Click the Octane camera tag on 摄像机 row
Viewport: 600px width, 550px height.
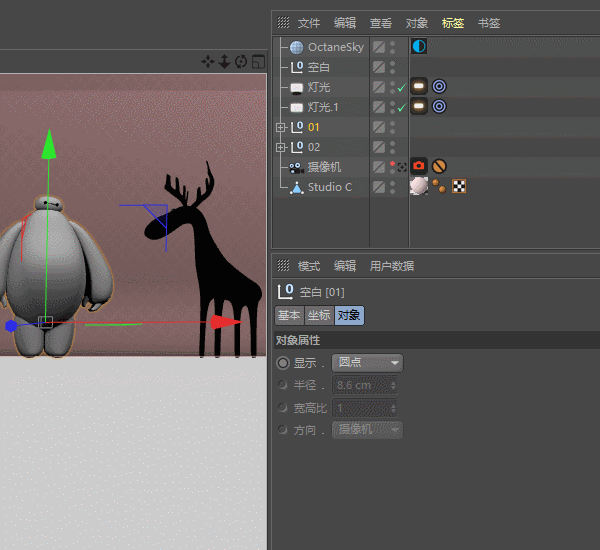tap(419, 166)
